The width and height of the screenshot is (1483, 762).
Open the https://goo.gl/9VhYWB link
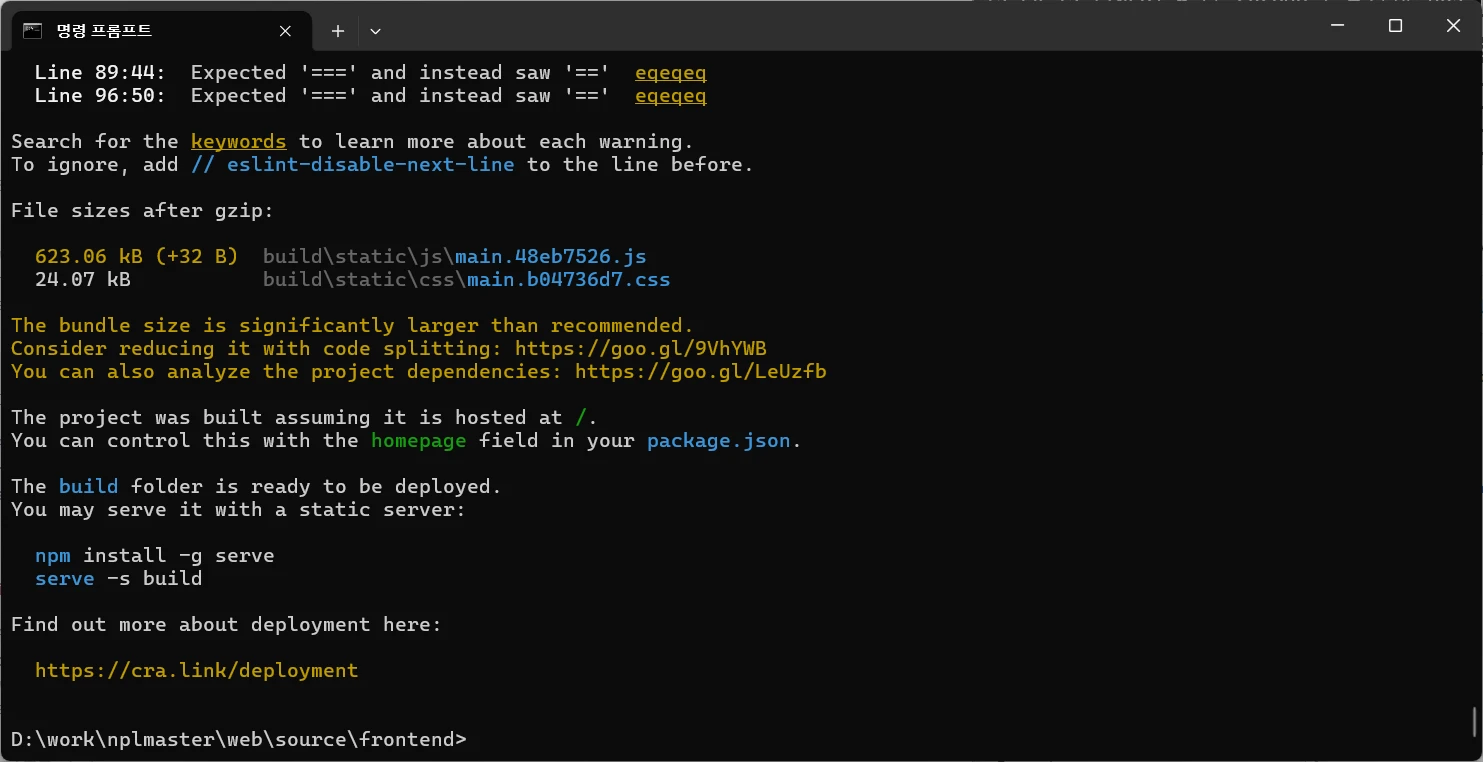click(x=640, y=349)
